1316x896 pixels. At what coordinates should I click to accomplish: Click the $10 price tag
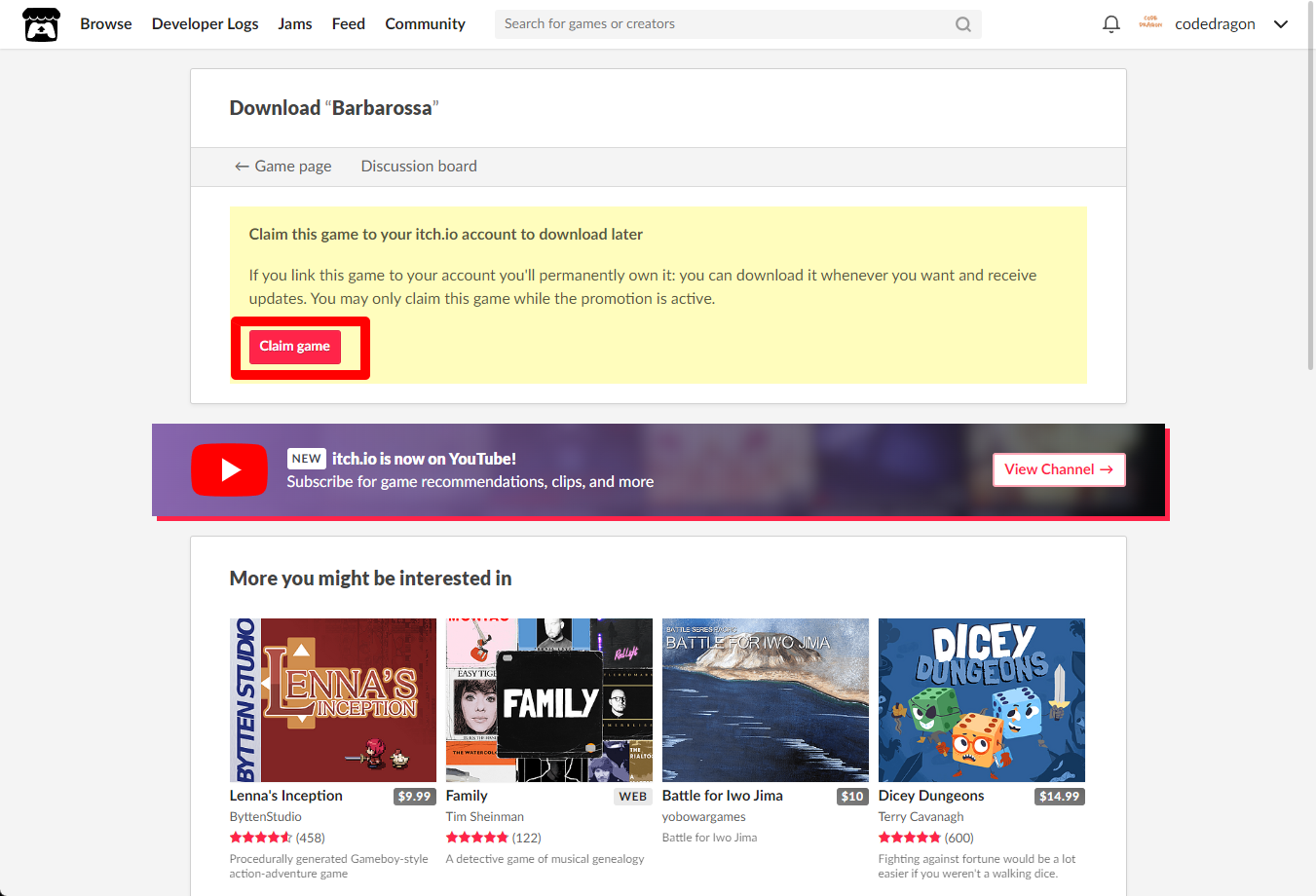click(x=852, y=797)
